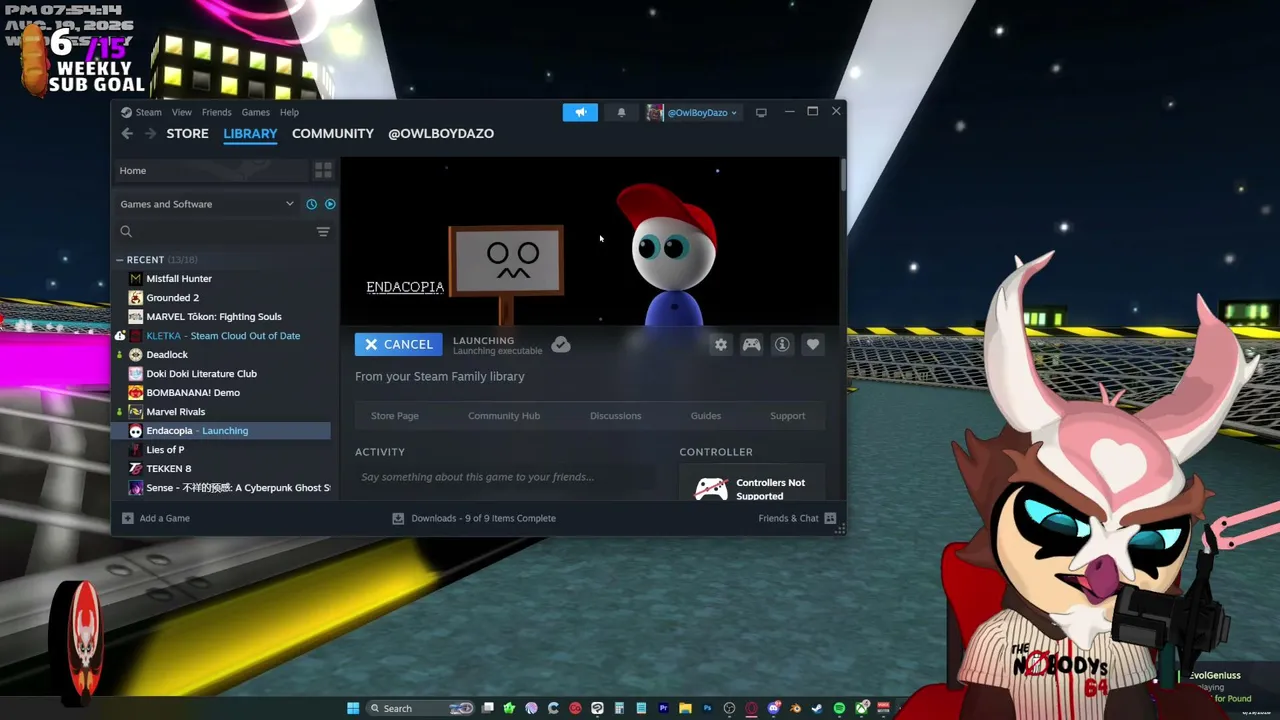Select MARVEL Tōkon: Fighting Souls
The height and width of the screenshot is (720, 1280).
214,317
